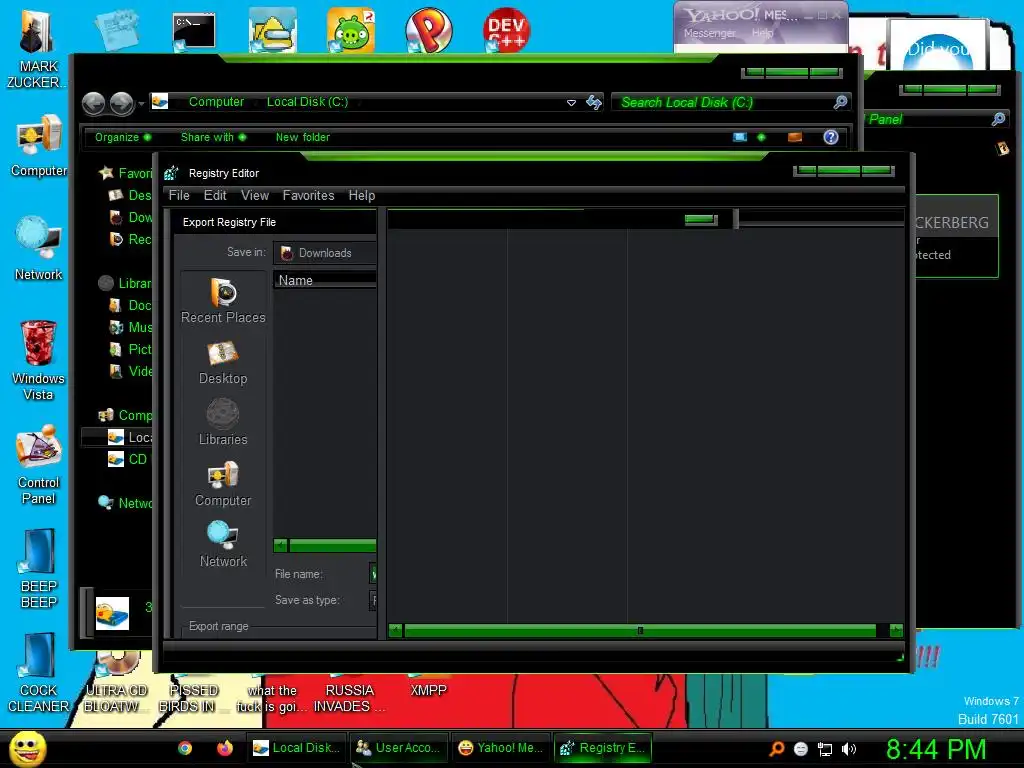Click the magnifier tray icon

tap(777, 749)
